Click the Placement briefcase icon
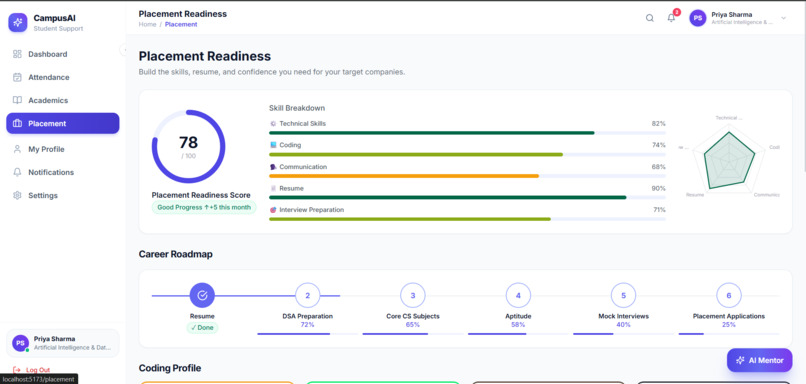Image resolution: width=806 pixels, height=384 pixels. click(x=17, y=123)
